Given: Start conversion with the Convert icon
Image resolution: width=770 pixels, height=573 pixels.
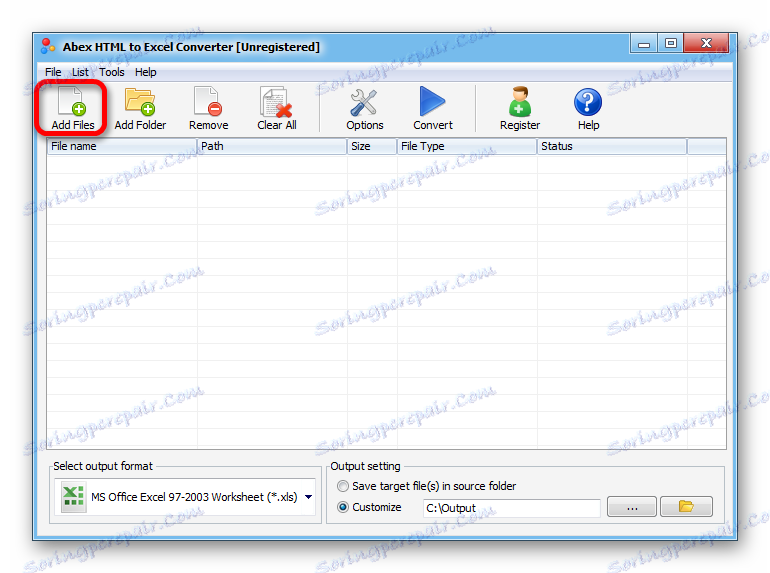Looking at the screenshot, I should pos(432,101).
